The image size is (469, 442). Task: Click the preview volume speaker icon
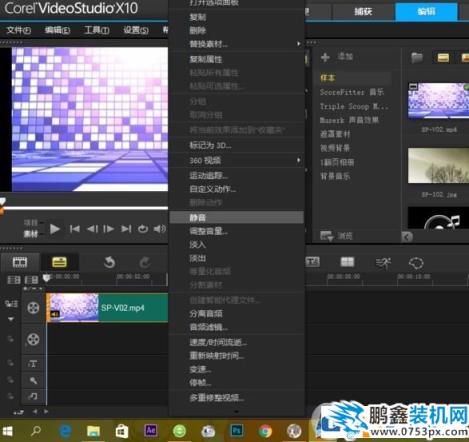[160, 229]
